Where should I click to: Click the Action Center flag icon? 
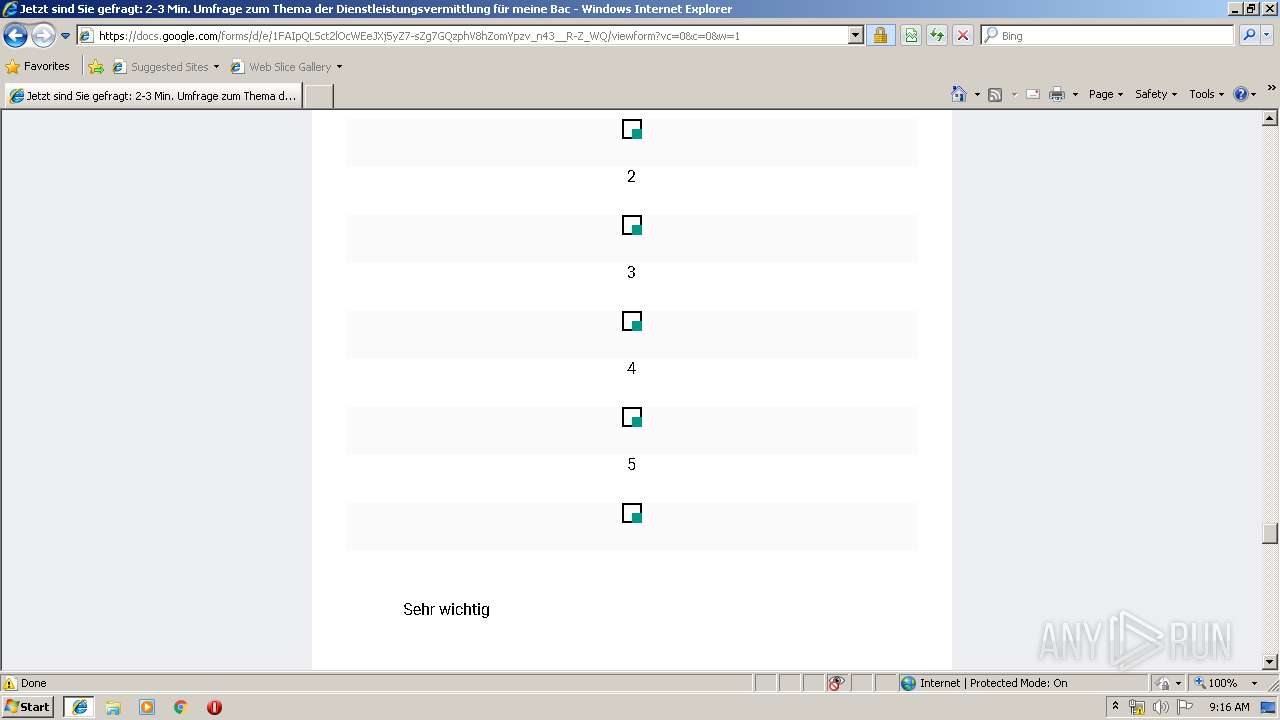pos(1184,707)
